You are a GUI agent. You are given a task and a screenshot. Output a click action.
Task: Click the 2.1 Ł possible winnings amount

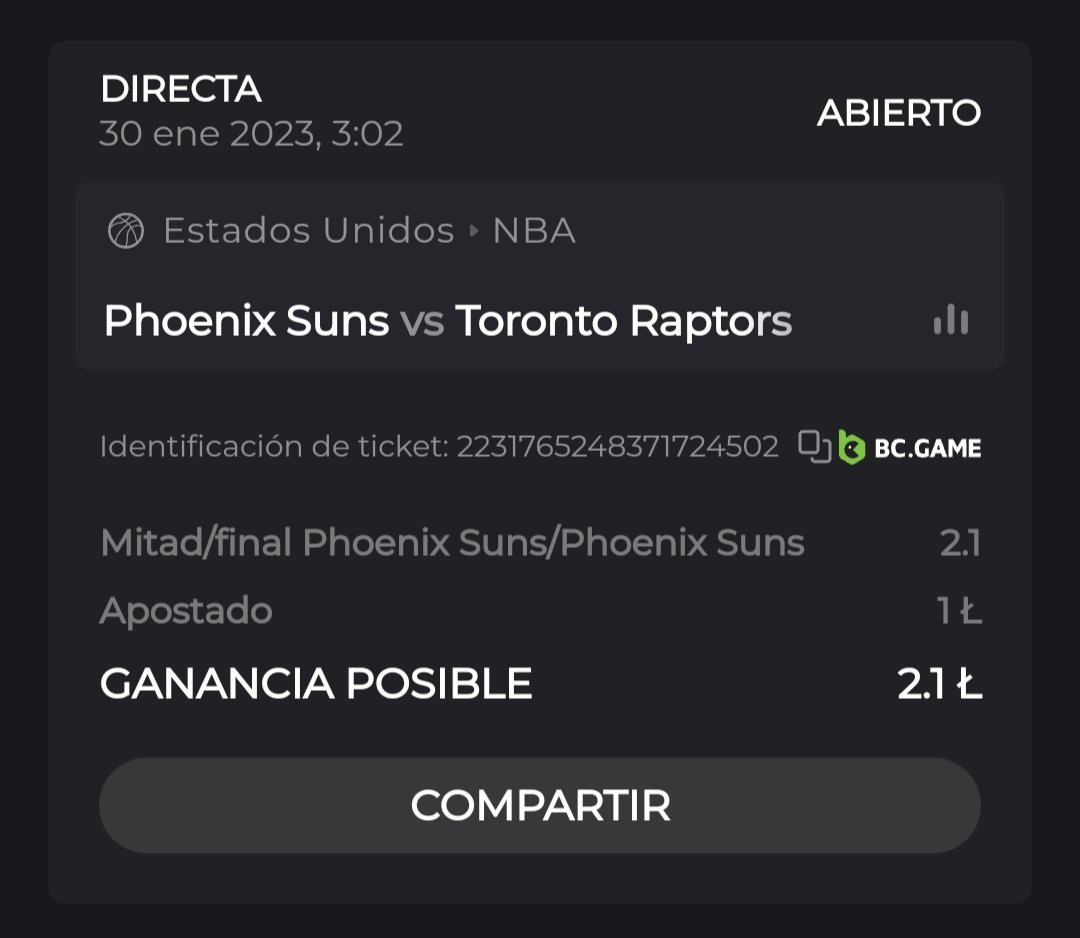pyautogui.click(x=939, y=684)
